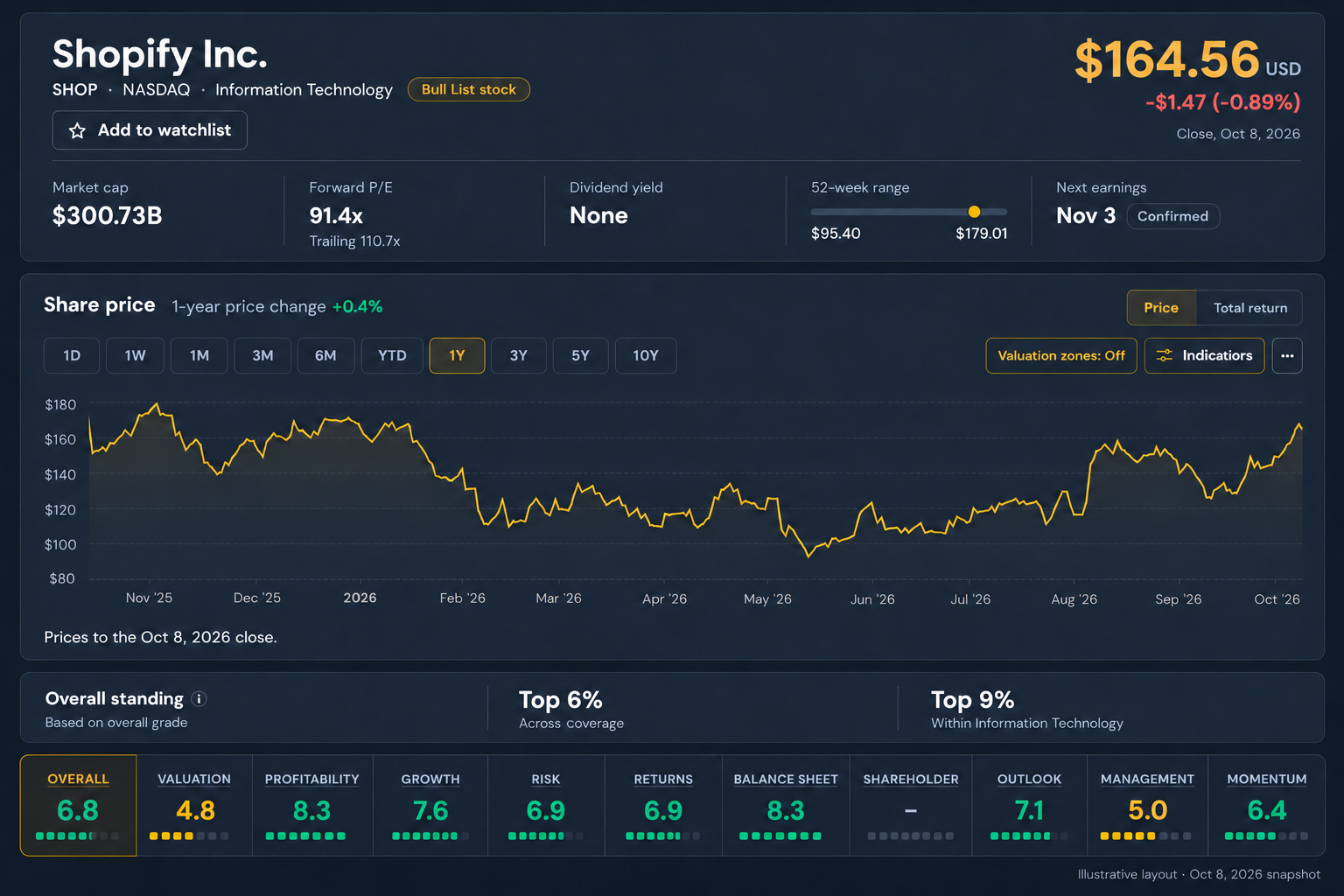
Task: Open the Growth grade card
Action: (430, 806)
